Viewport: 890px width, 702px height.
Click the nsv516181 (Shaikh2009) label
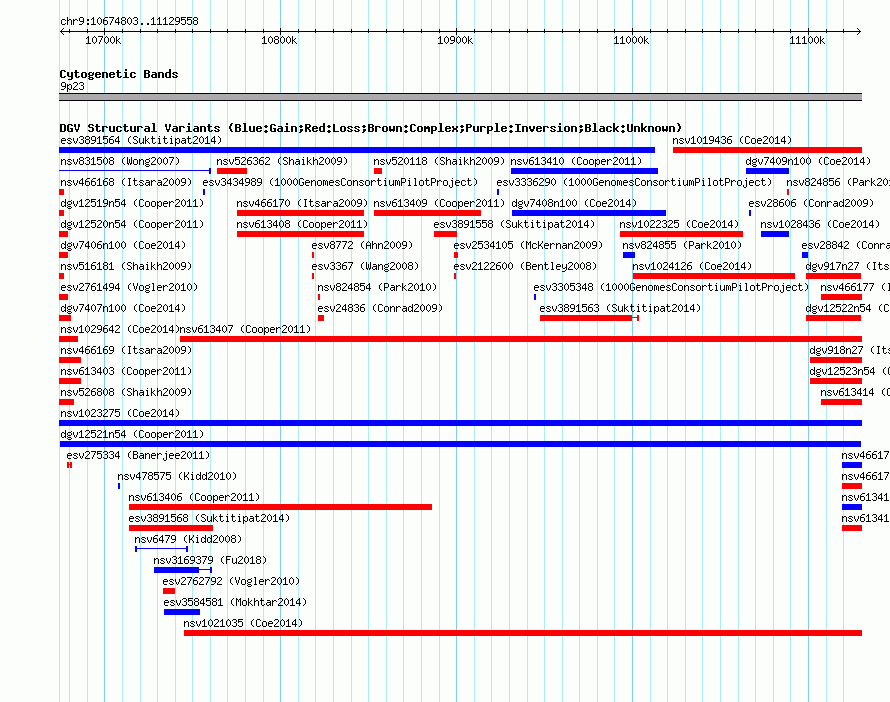point(126,266)
